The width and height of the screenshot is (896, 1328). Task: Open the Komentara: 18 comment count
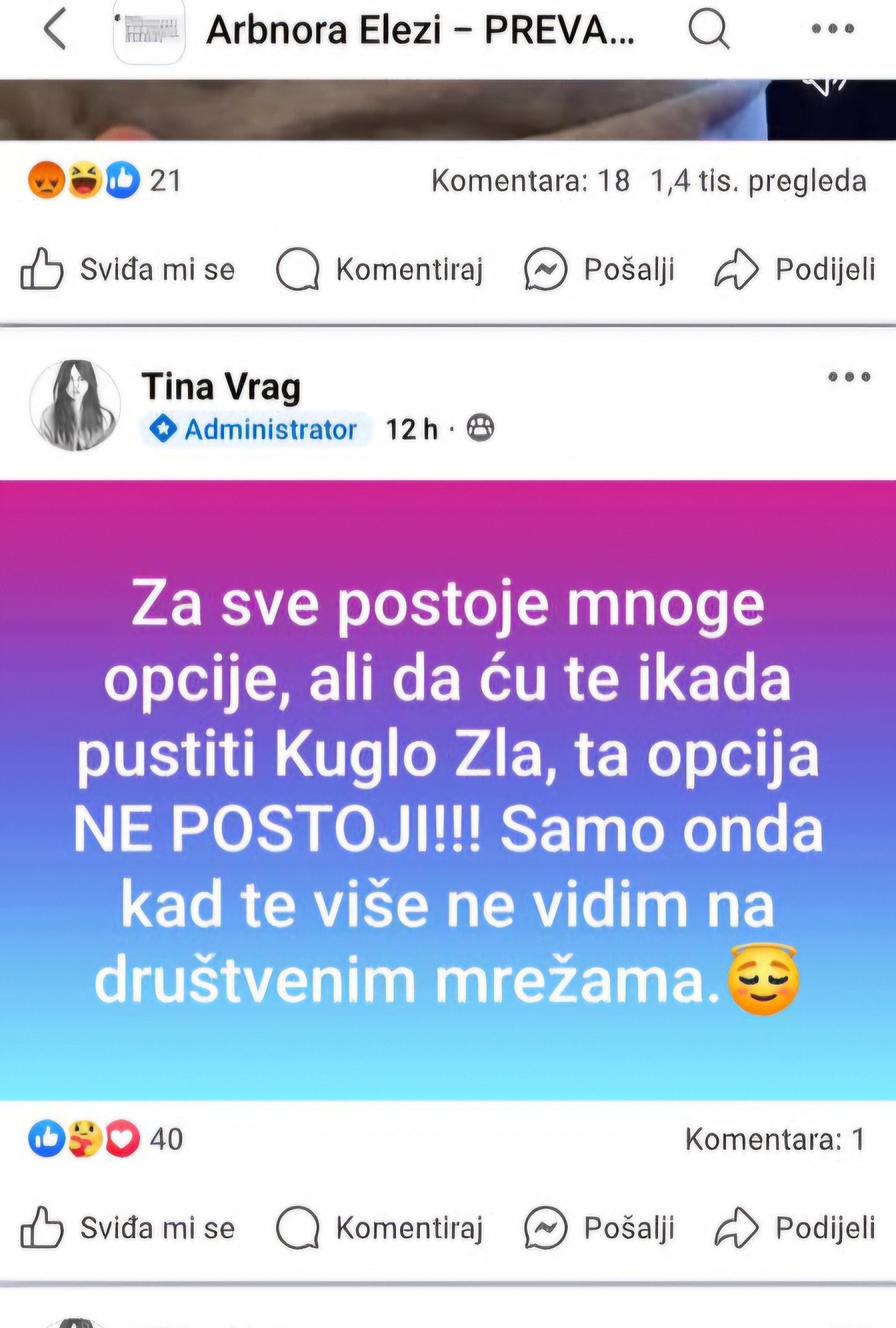530,181
